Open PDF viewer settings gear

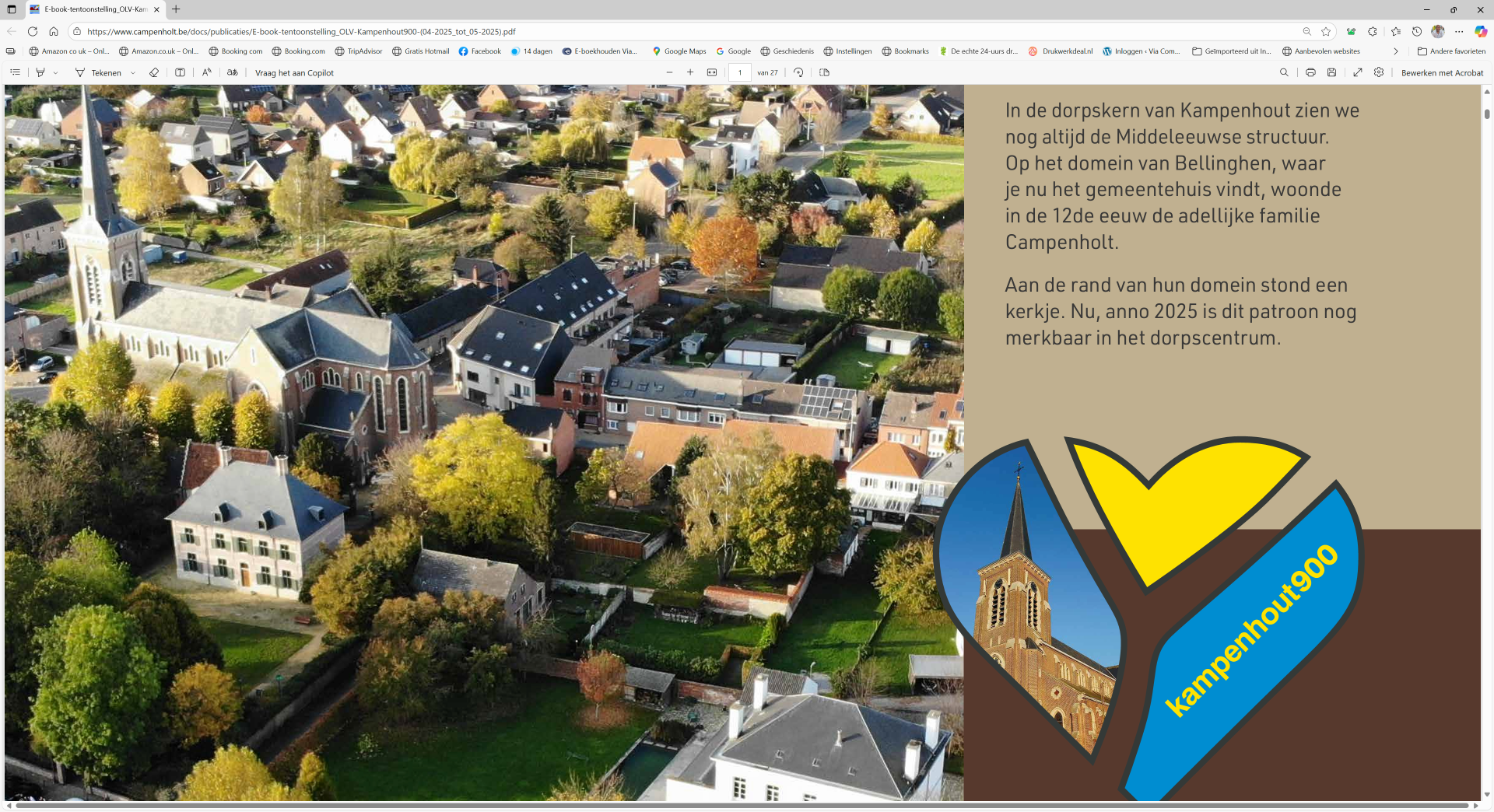point(1379,72)
